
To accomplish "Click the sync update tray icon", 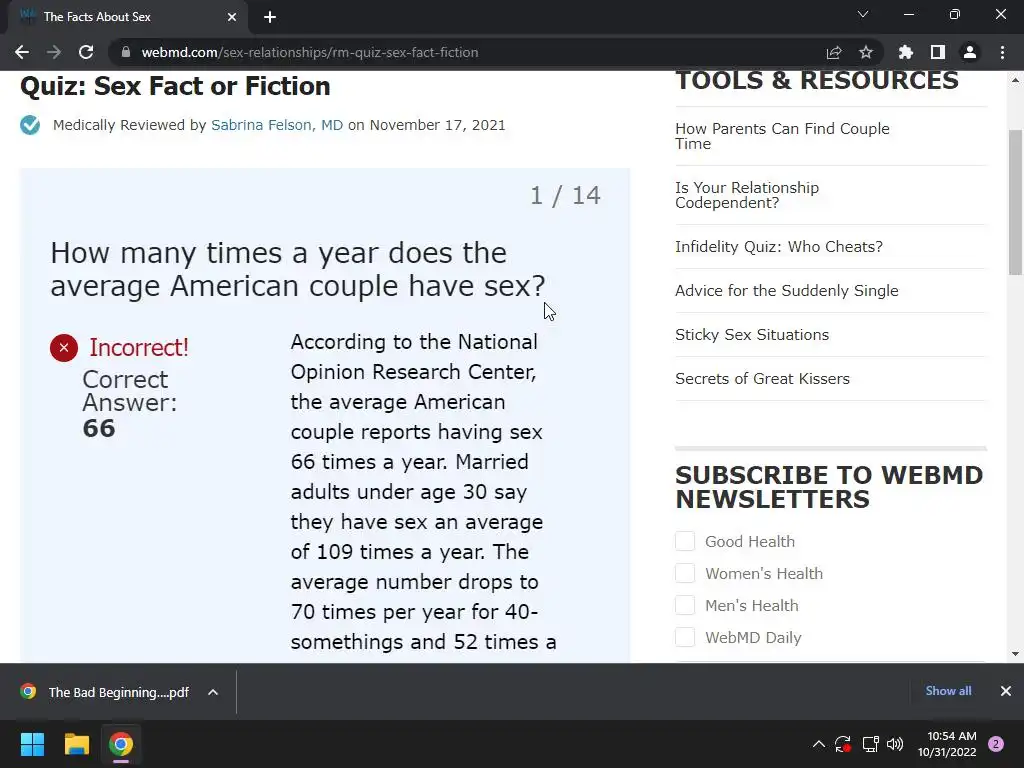I will click(842, 744).
